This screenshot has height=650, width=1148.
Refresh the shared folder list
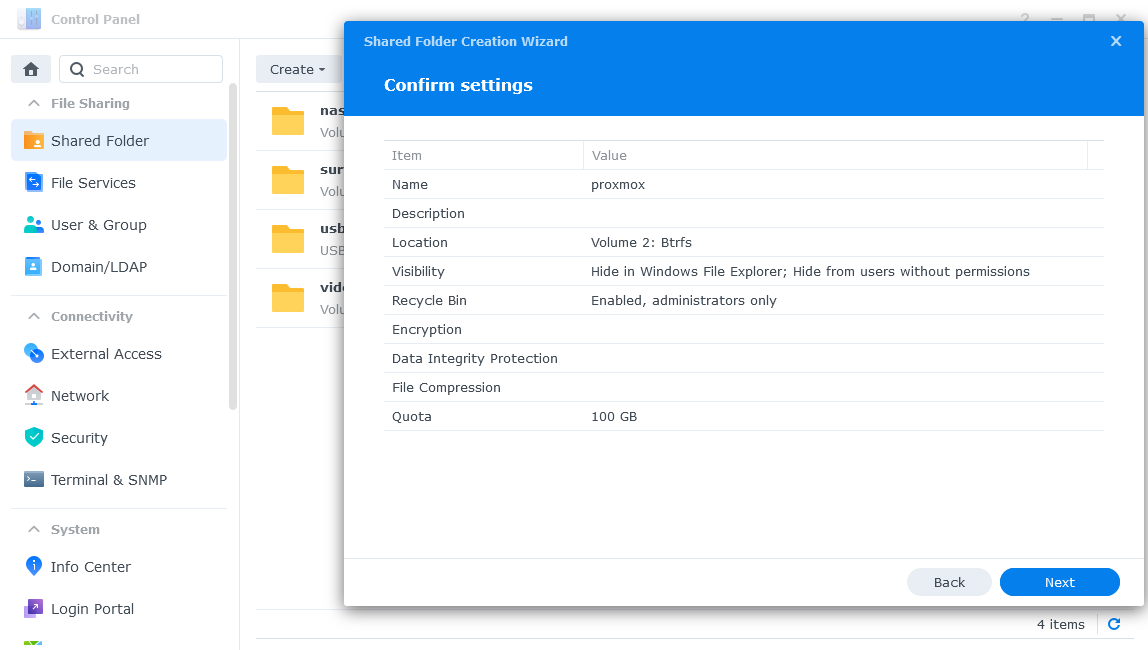1114,624
